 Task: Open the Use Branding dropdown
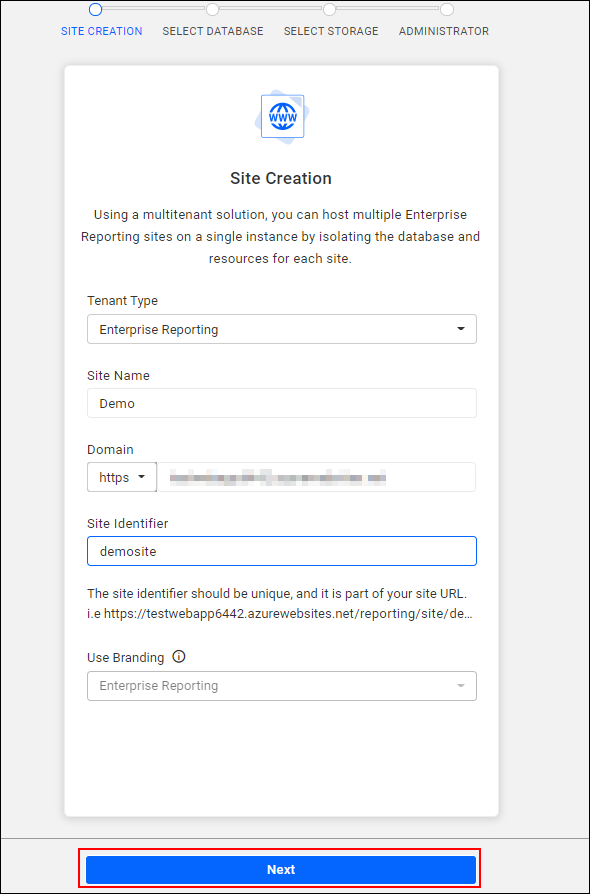tap(282, 685)
